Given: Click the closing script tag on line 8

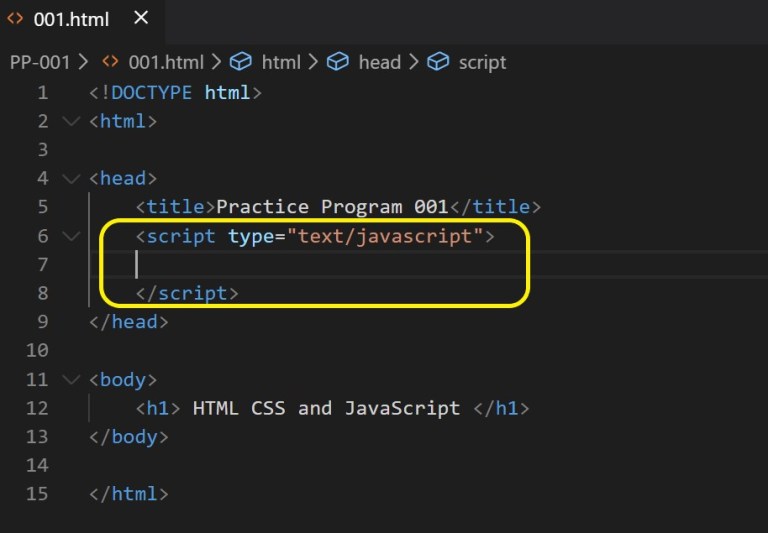Looking at the screenshot, I should (187, 293).
